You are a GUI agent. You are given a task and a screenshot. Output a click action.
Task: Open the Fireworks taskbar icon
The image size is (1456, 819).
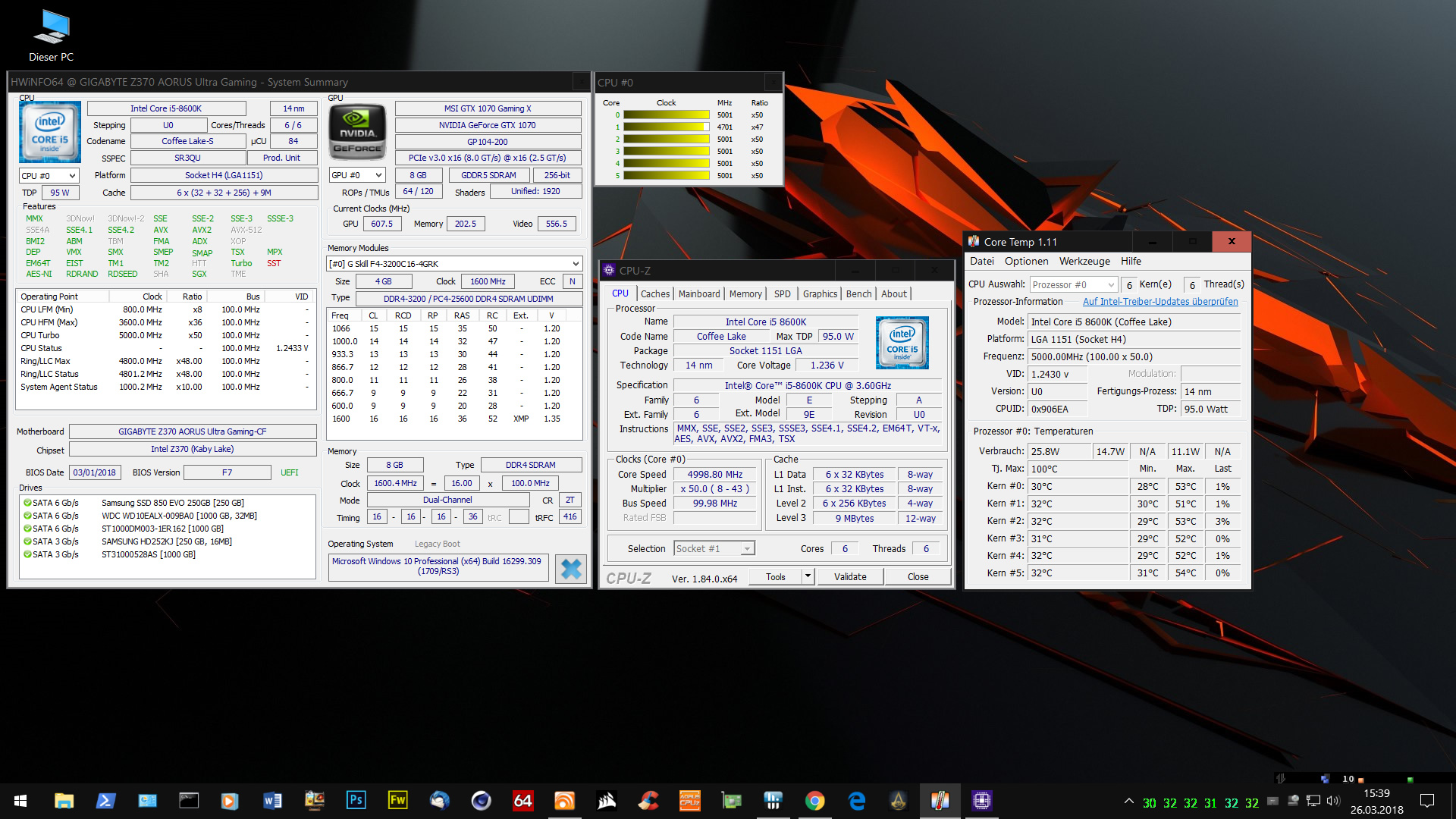tap(397, 800)
